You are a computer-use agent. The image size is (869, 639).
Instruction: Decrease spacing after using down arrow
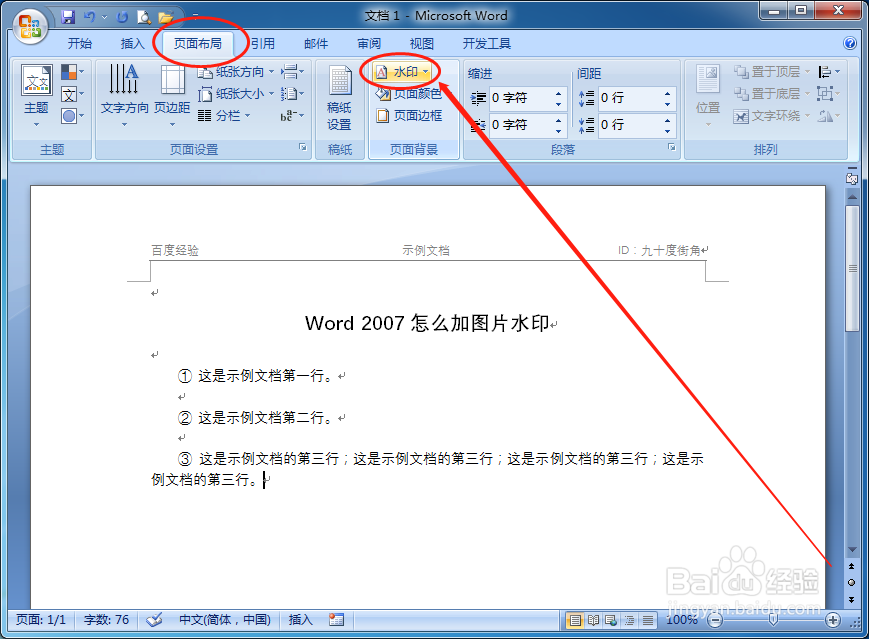point(667,131)
